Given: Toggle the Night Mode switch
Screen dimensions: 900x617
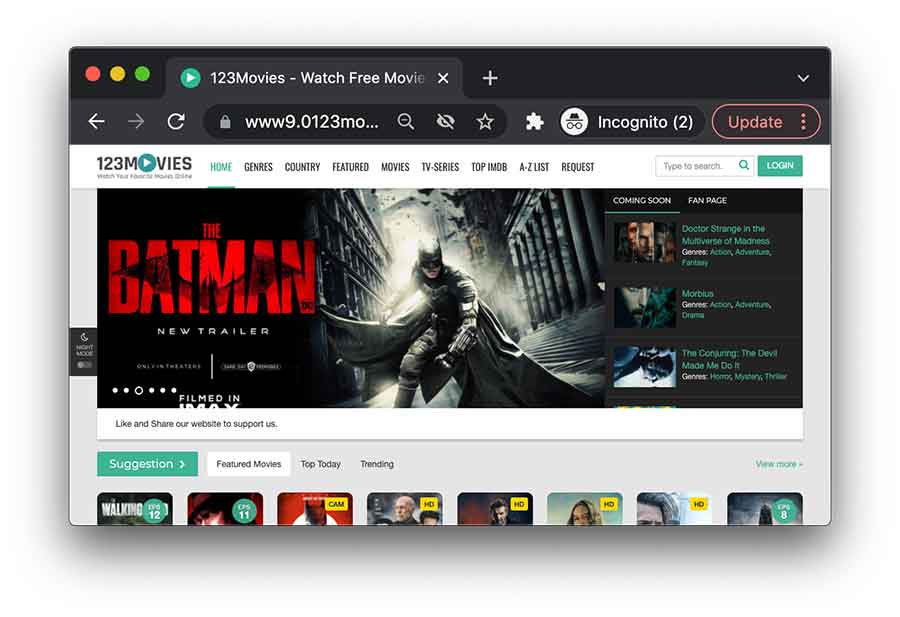Looking at the screenshot, I should pos(84,365).
